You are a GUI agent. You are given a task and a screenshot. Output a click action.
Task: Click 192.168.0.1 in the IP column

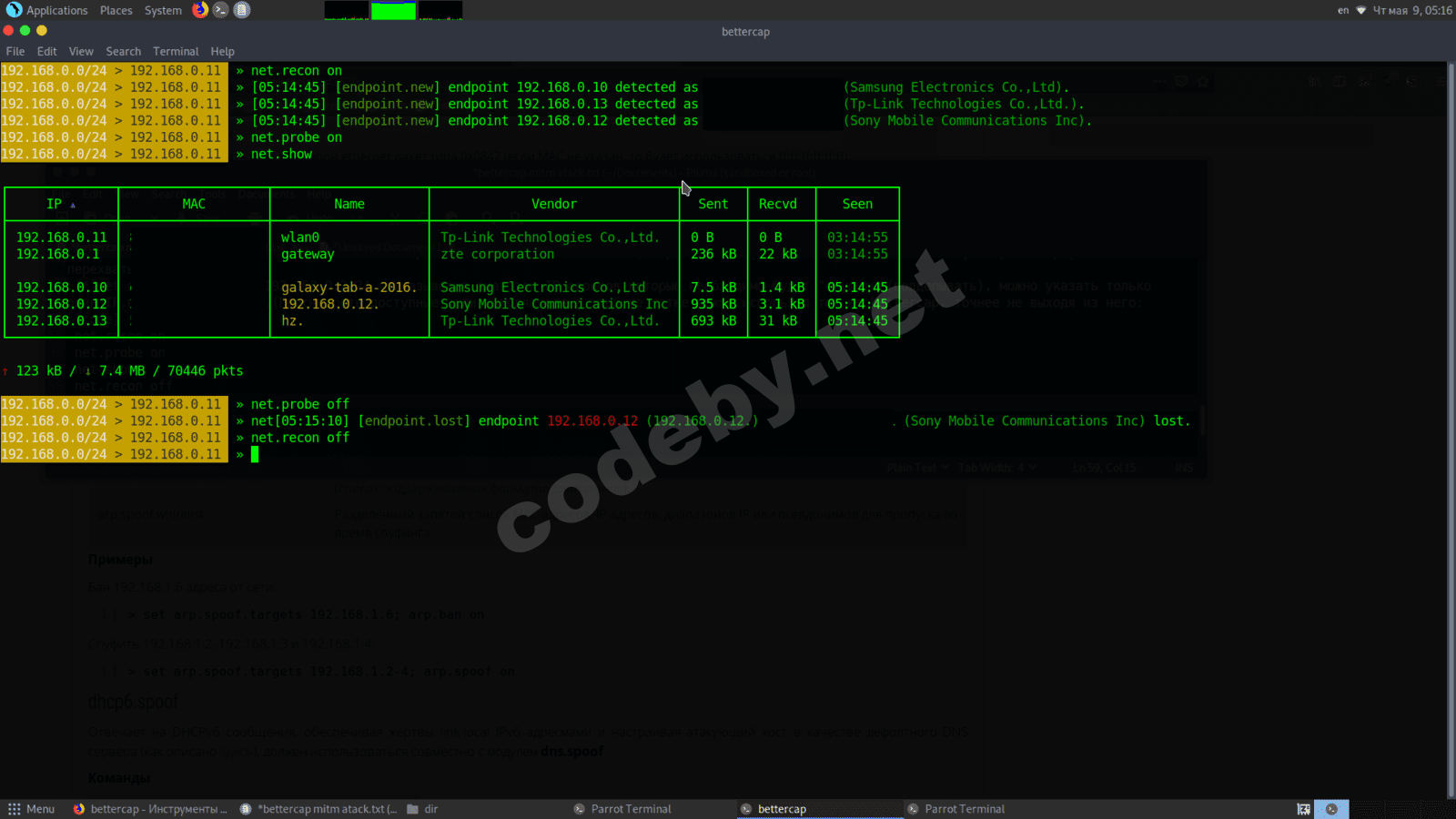pyautogui.click(x=57, y=255)
